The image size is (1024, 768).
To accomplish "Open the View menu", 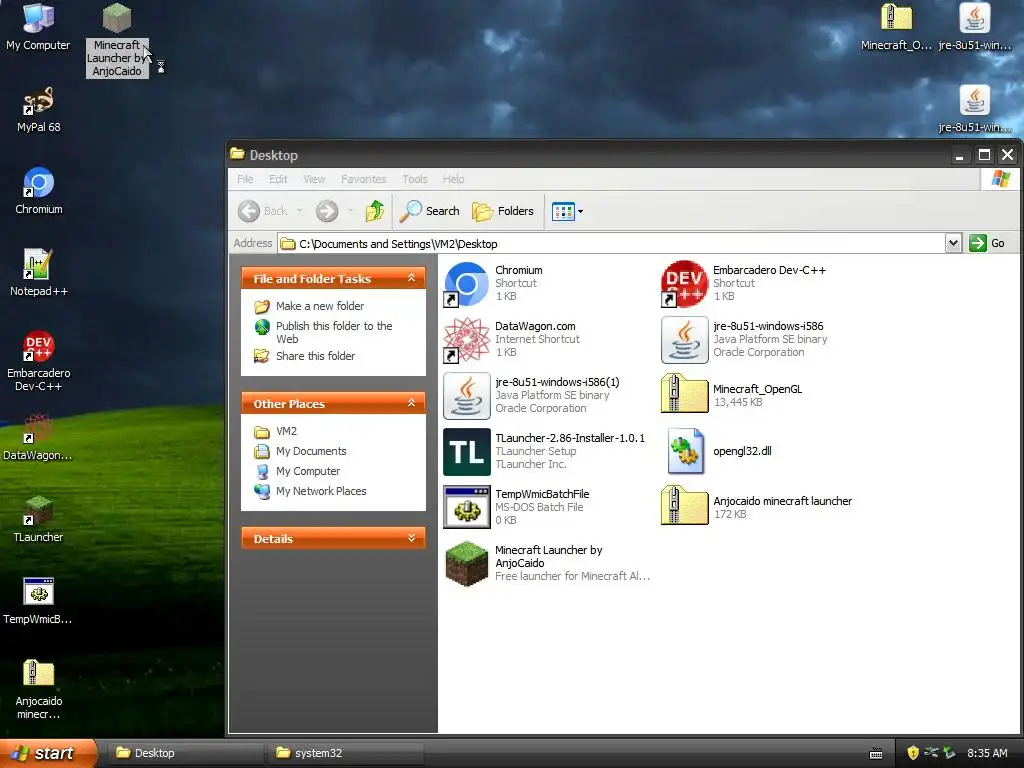I will pos(314,179).
